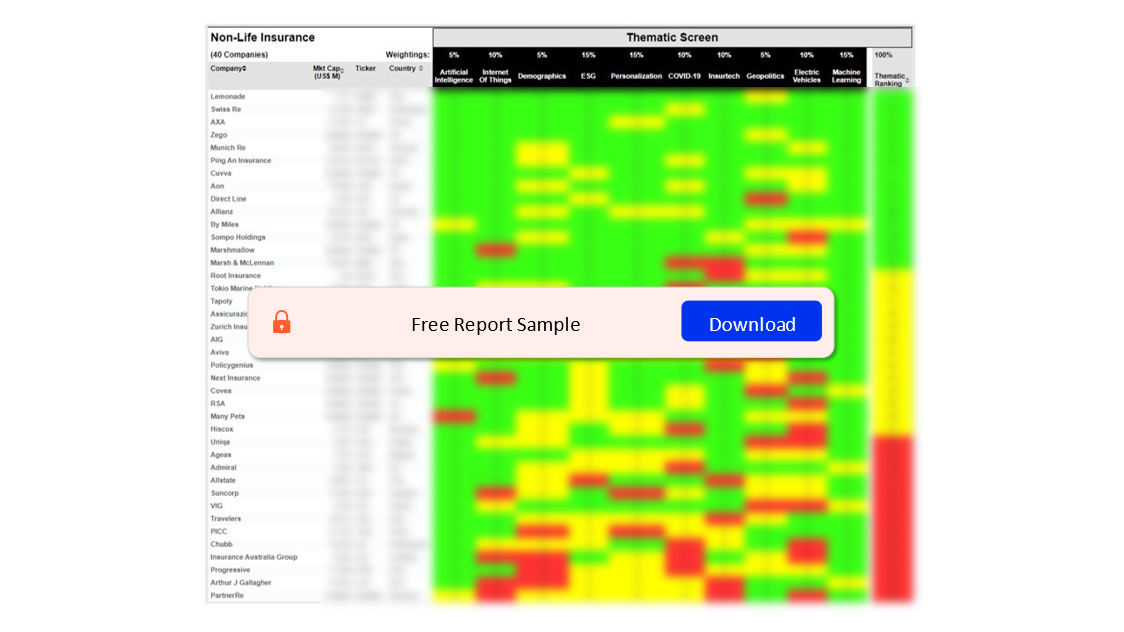Select the AIG company row

pos(216,340)
